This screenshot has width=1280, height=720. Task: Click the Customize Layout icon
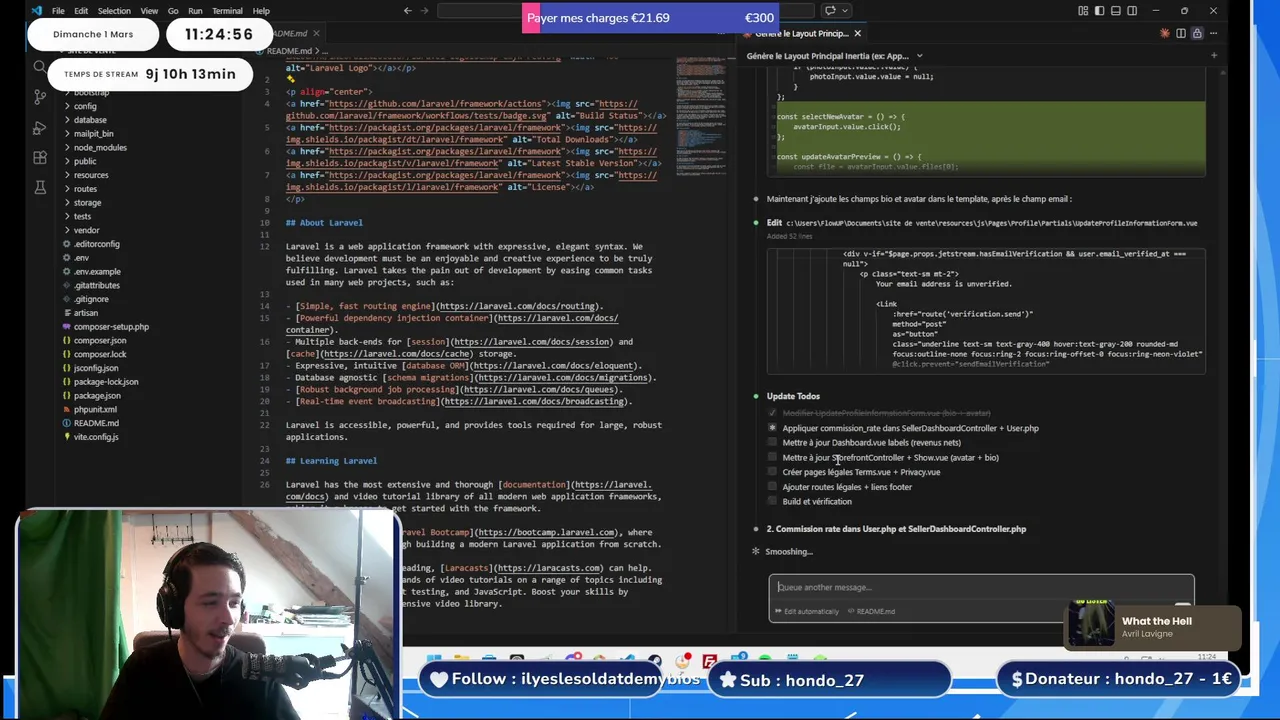coord(1083,11)
